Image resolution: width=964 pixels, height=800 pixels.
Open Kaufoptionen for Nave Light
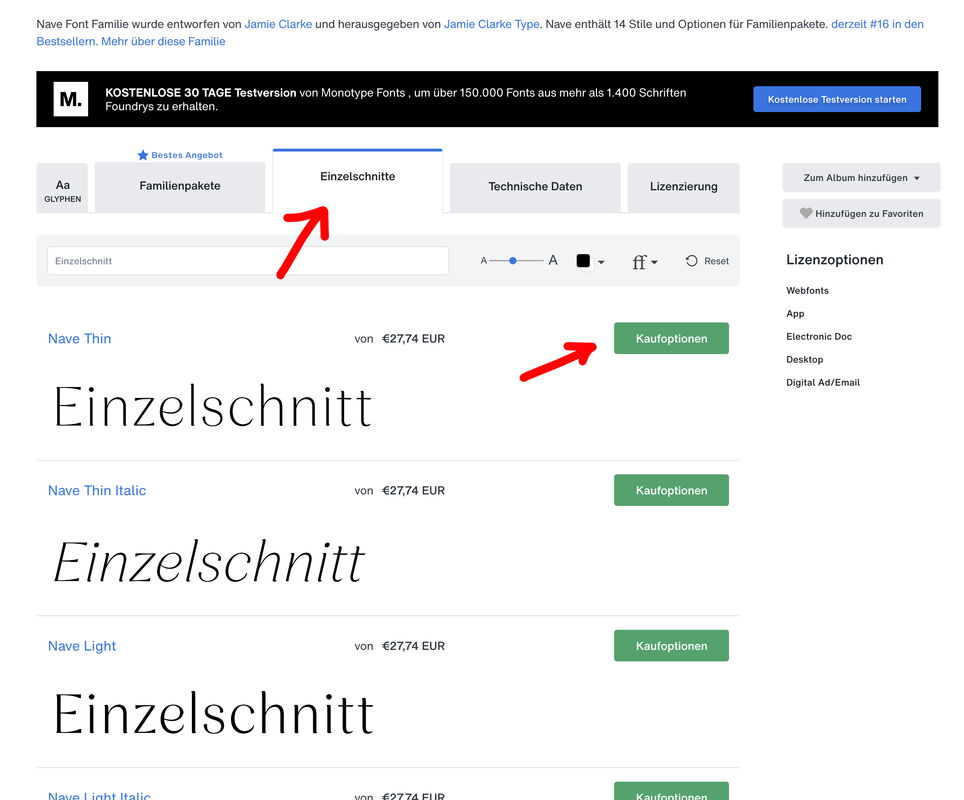click(x=671, y=646)
